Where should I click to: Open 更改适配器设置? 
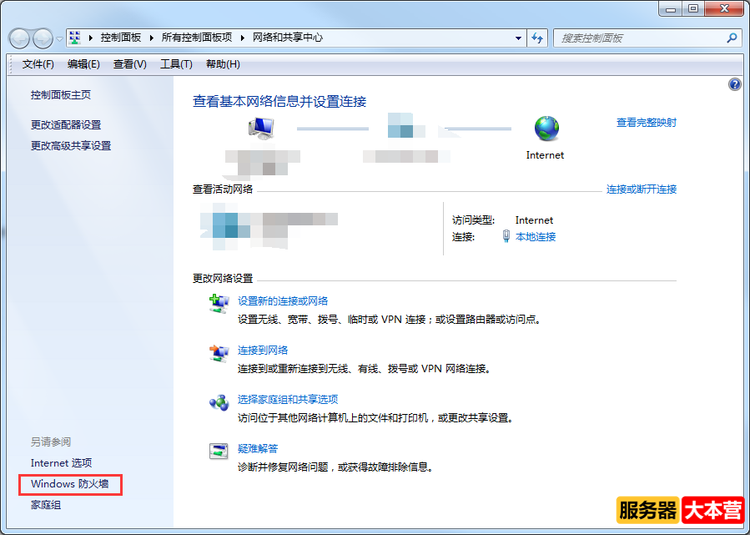click(66, 125)
